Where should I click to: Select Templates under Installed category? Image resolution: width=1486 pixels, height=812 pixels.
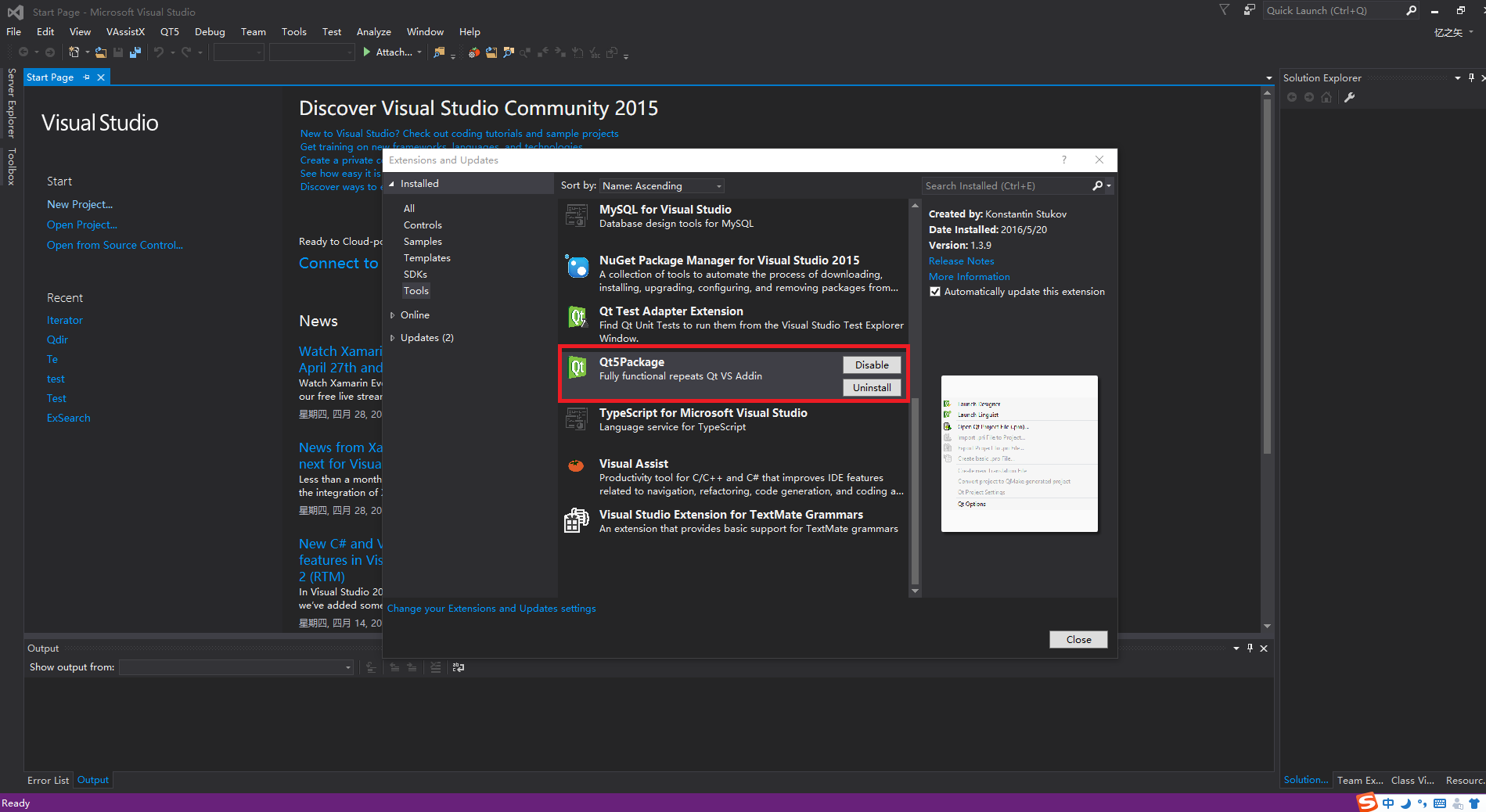pyautogui.click(x=426, y=258)
